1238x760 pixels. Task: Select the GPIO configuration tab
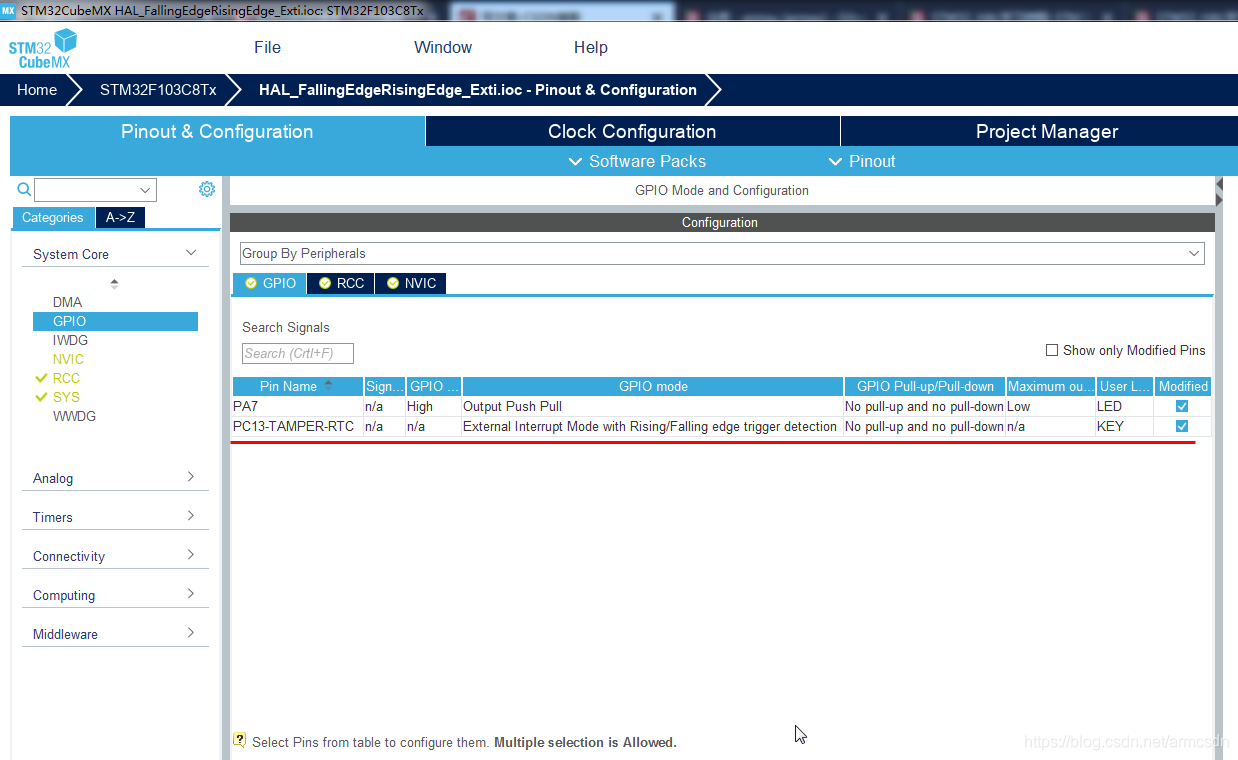pos(270,283)
